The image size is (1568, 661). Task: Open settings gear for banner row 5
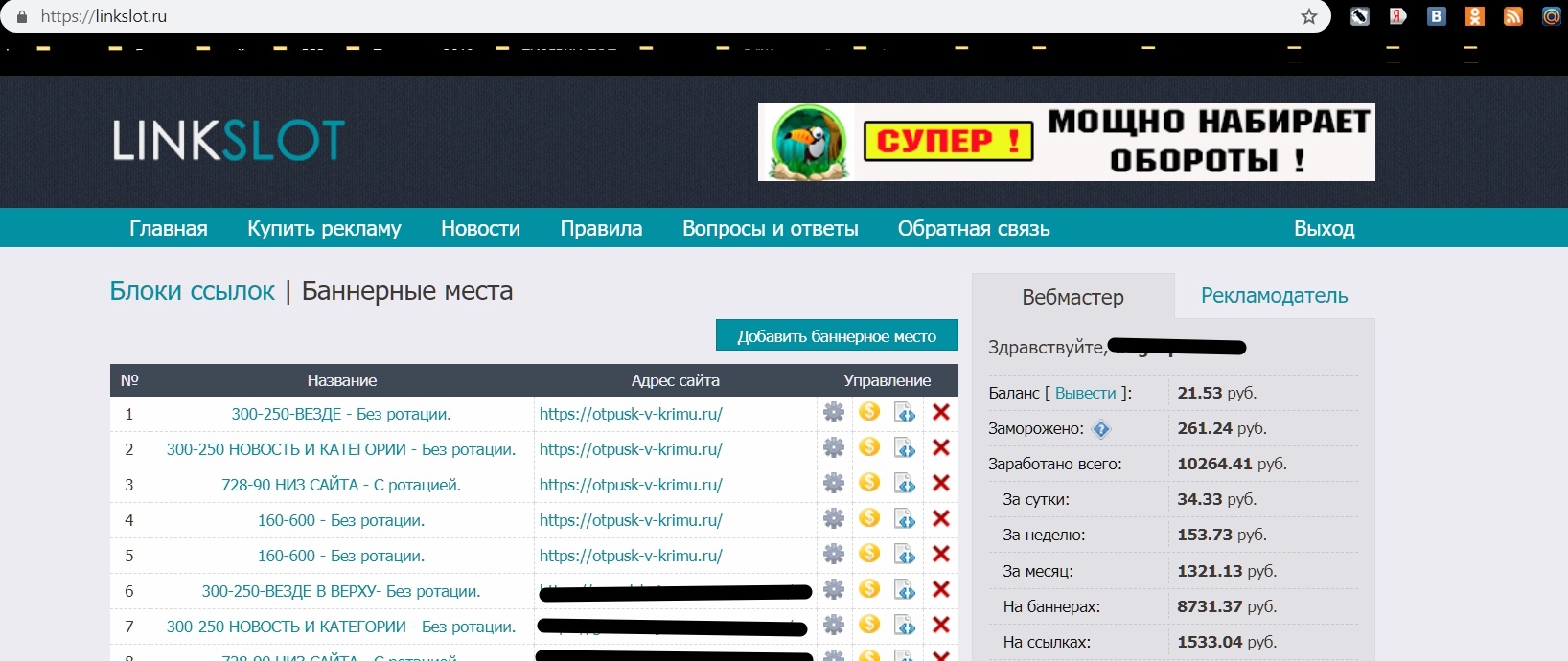[834, 555]
